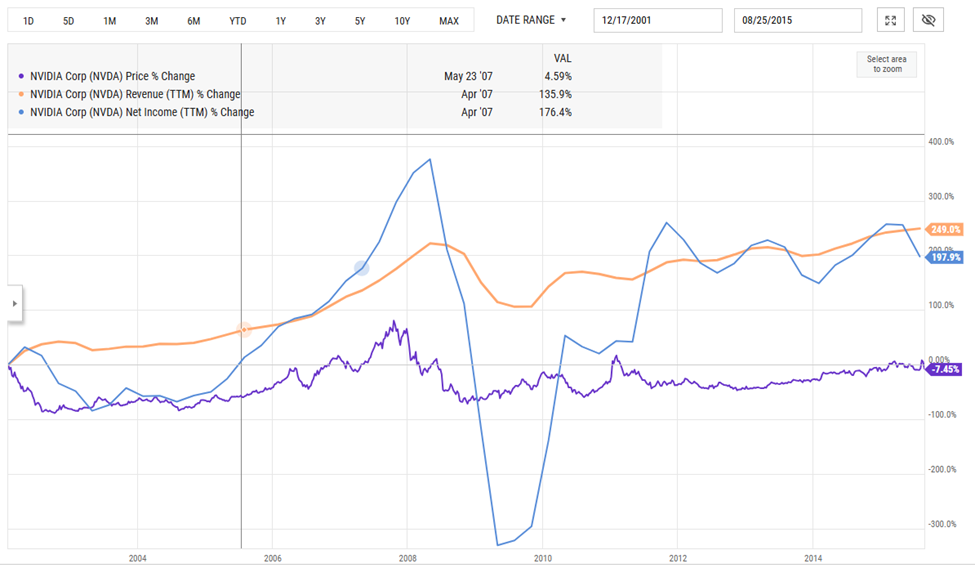Switch to the YTD range

pyautogui.click(x=237, y=21)
